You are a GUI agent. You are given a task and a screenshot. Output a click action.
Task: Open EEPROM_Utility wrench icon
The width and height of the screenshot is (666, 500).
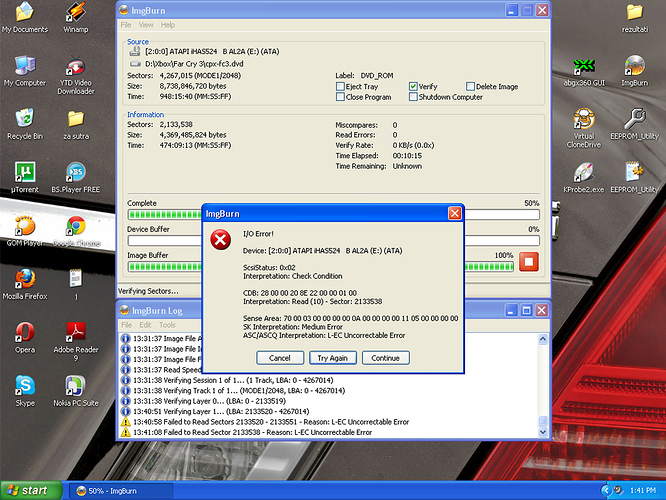click(x=635, y=124)
